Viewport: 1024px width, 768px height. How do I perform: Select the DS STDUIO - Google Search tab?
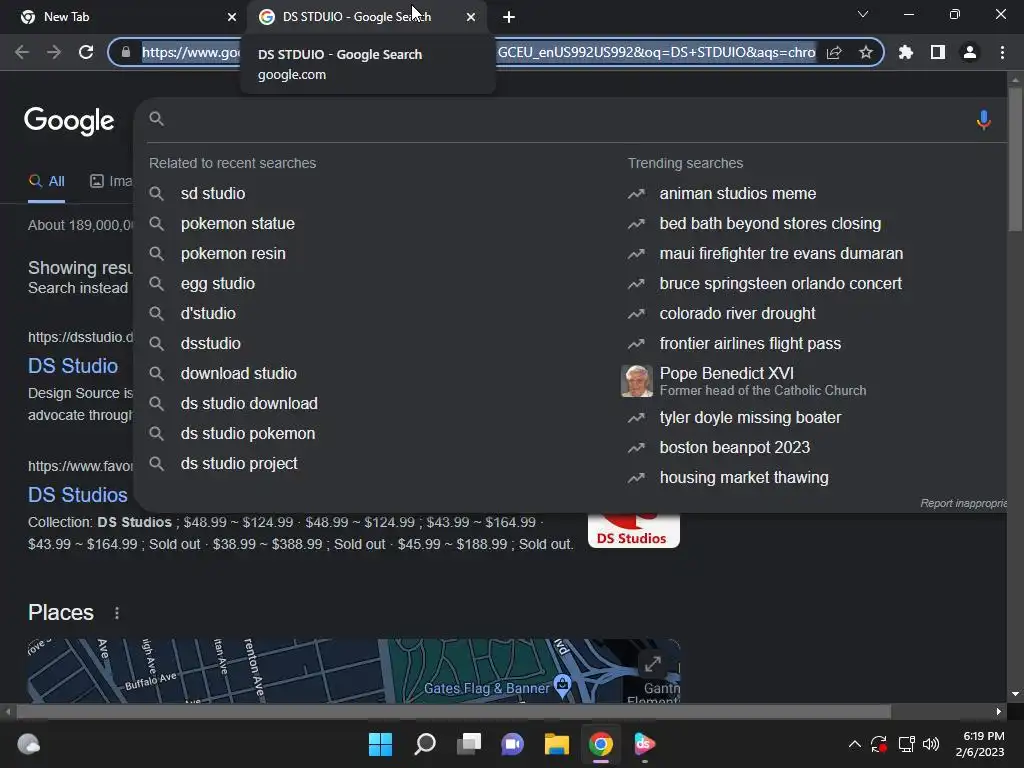[x=366, y=17]
